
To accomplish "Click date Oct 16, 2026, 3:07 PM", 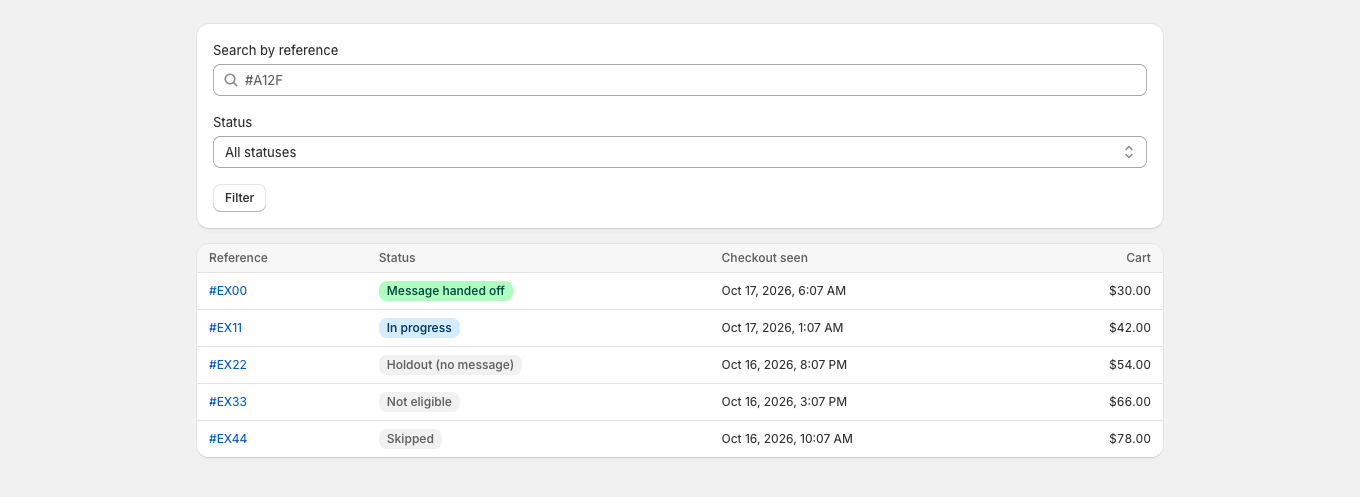I will coord(784,402).
